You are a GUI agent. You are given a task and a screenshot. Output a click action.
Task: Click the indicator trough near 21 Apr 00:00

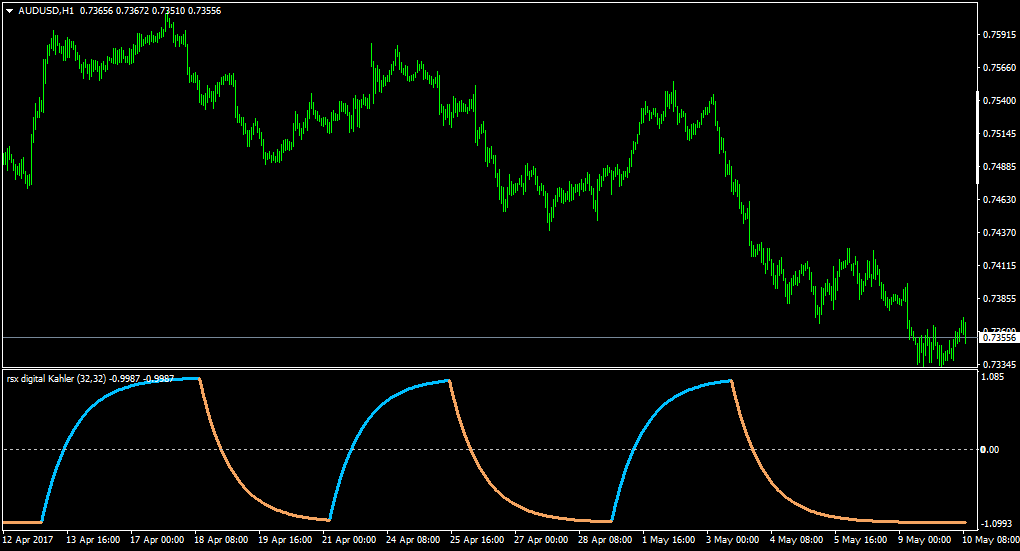(330, 520)
